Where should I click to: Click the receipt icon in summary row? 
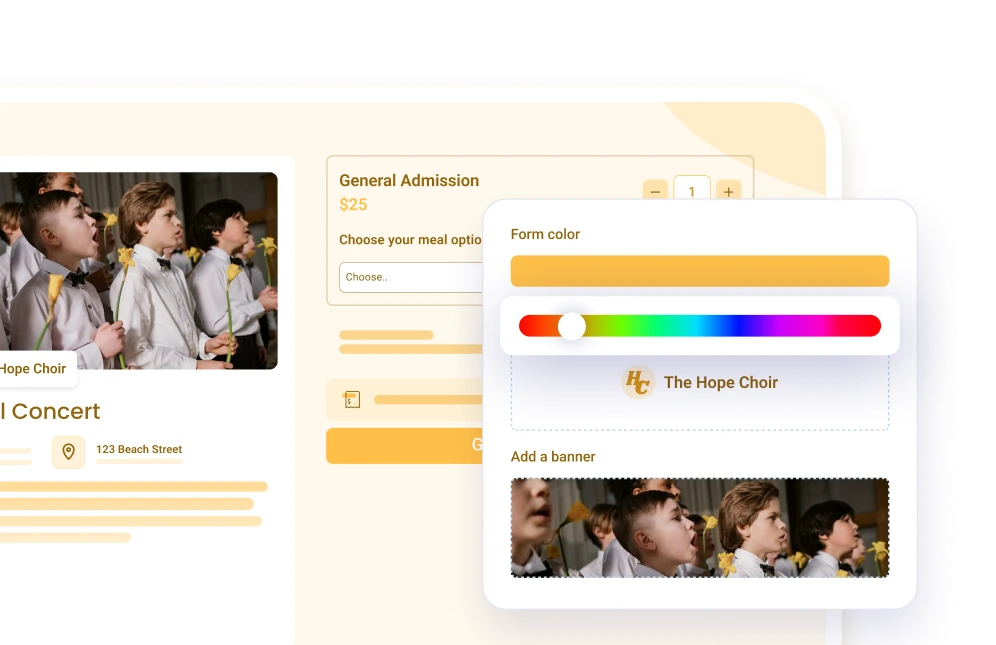point(352,399)
